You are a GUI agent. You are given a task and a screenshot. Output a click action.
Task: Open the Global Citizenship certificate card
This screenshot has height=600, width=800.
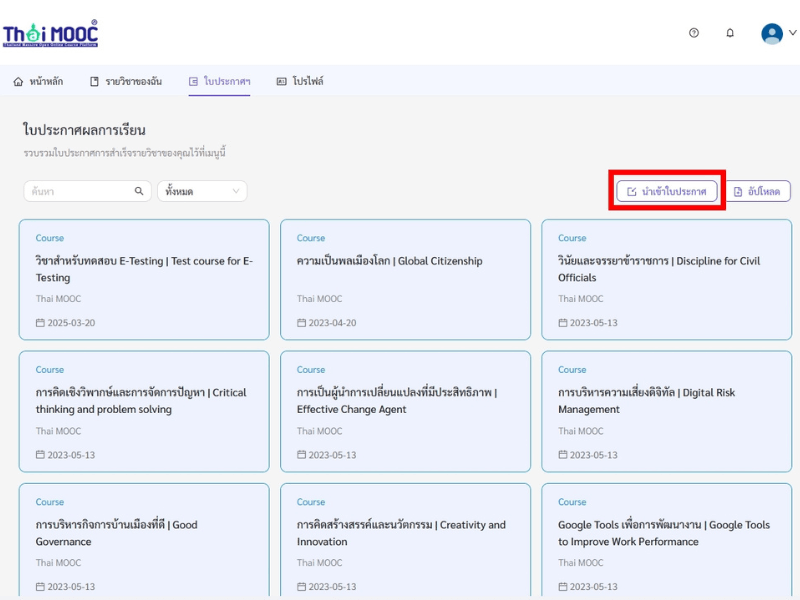coord(405,280)
